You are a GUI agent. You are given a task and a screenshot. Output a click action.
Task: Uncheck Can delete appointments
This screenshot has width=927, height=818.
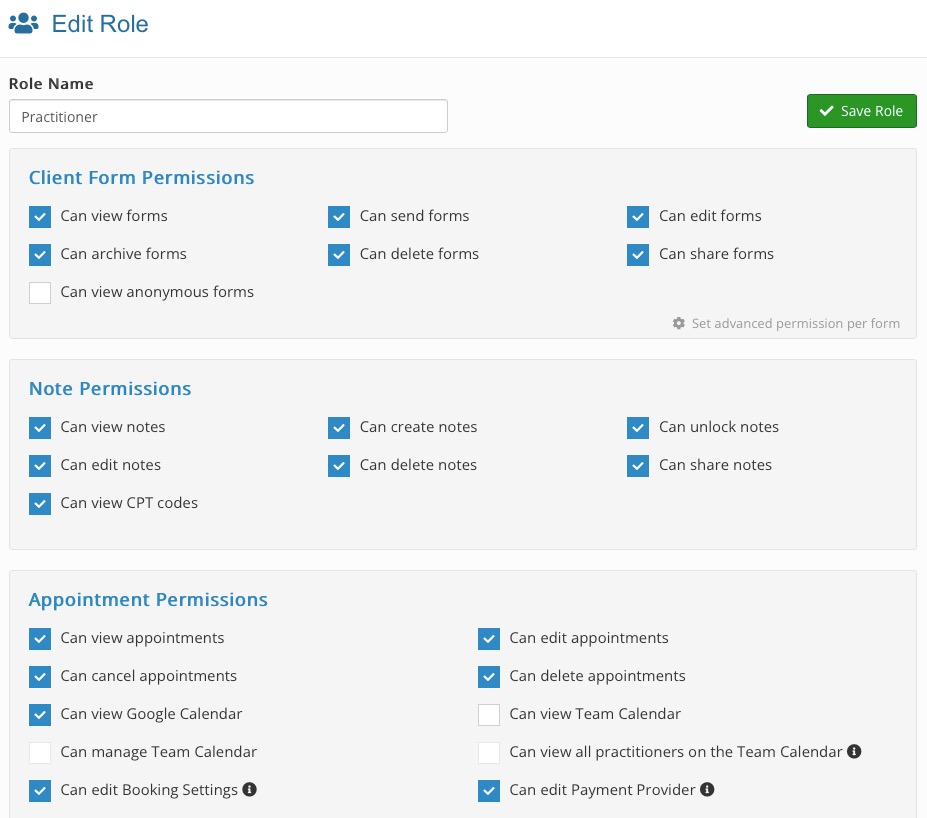(x=489, y=677)
